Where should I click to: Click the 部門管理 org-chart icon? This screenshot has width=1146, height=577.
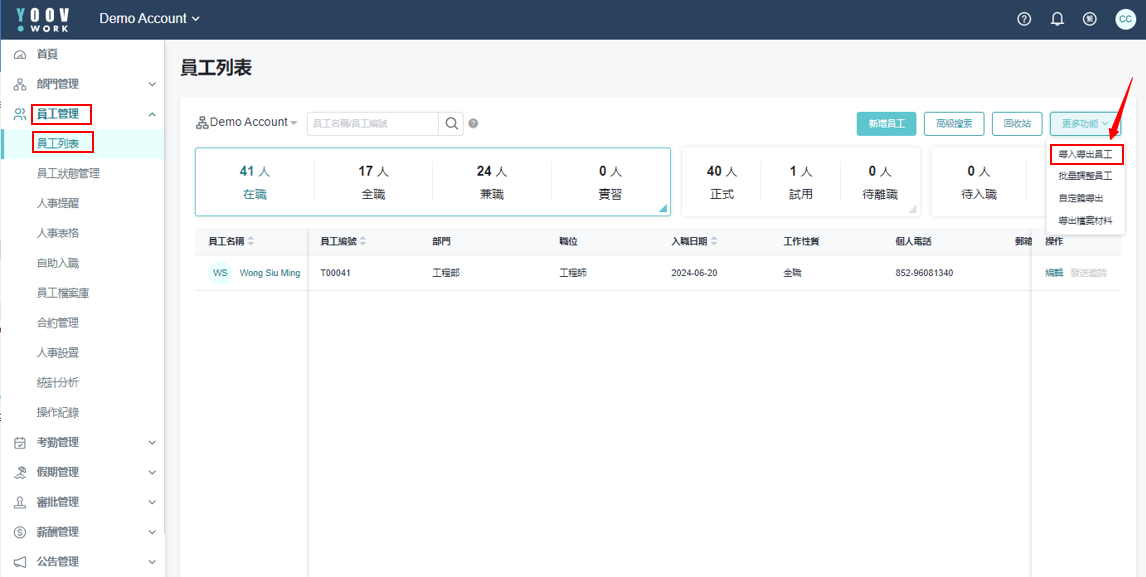tap(20, 84)
